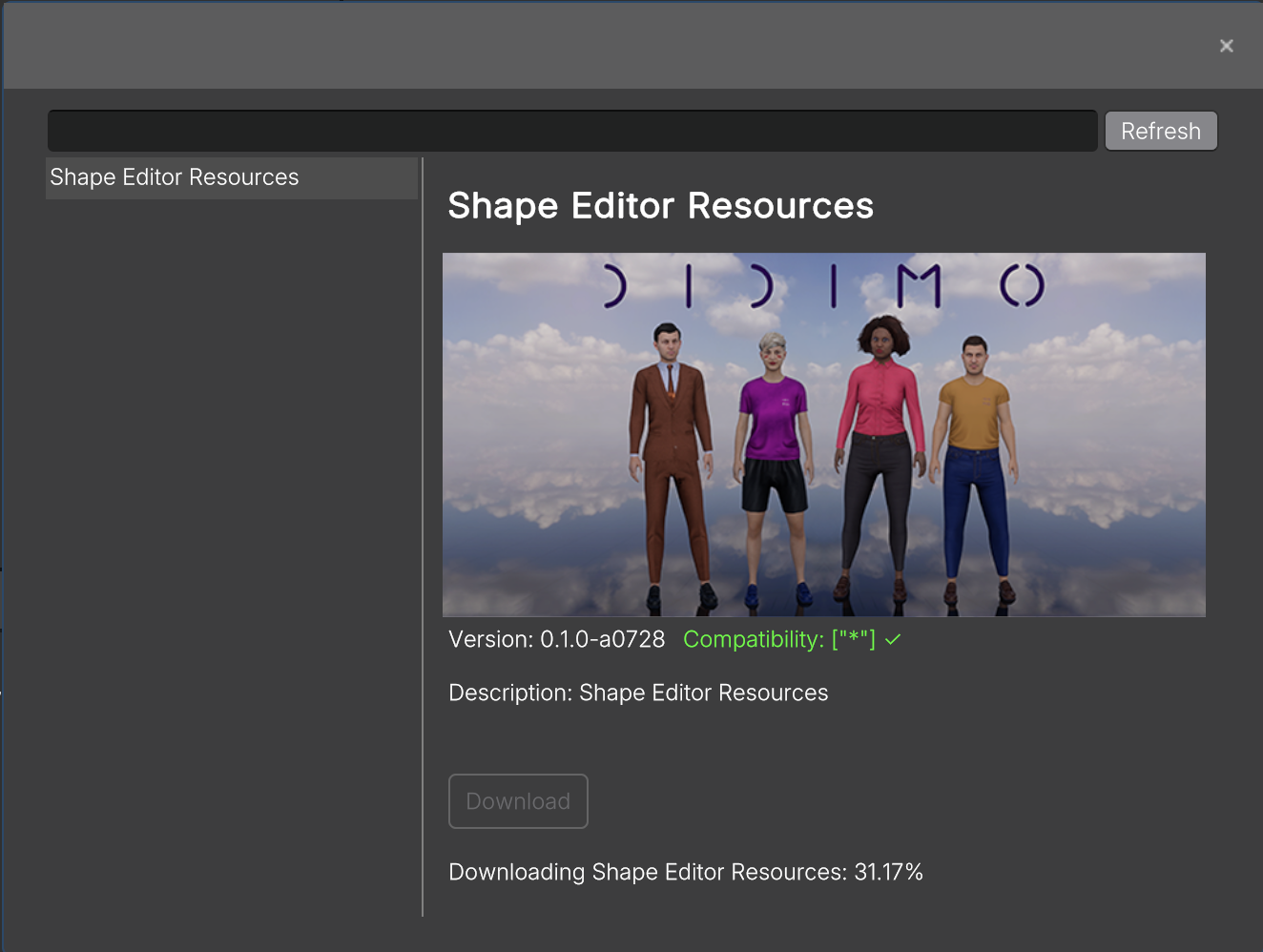Click the greyed-out Download button

(518, 801)
